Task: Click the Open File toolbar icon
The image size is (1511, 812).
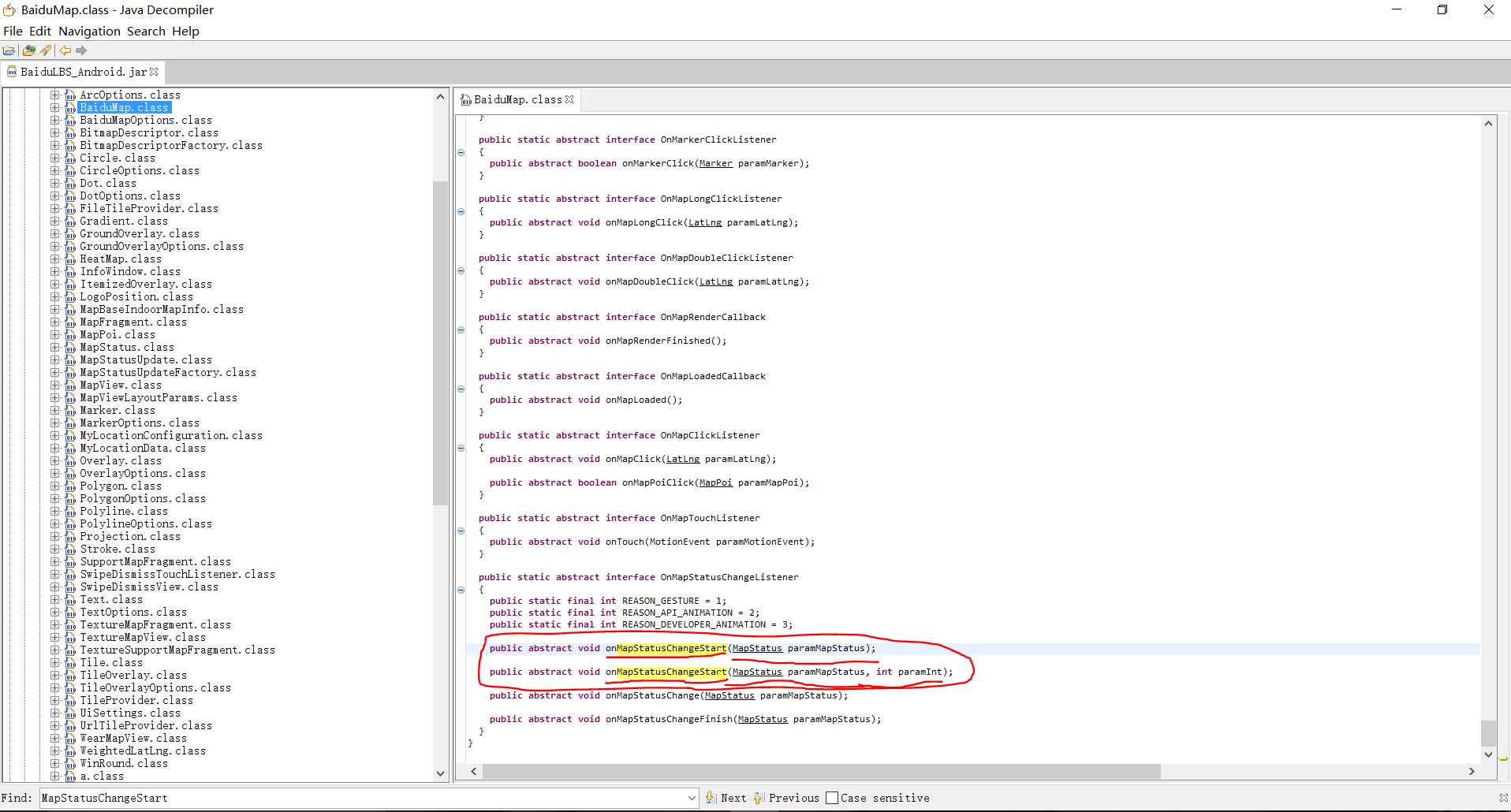Action: click(x=9, y=50)
